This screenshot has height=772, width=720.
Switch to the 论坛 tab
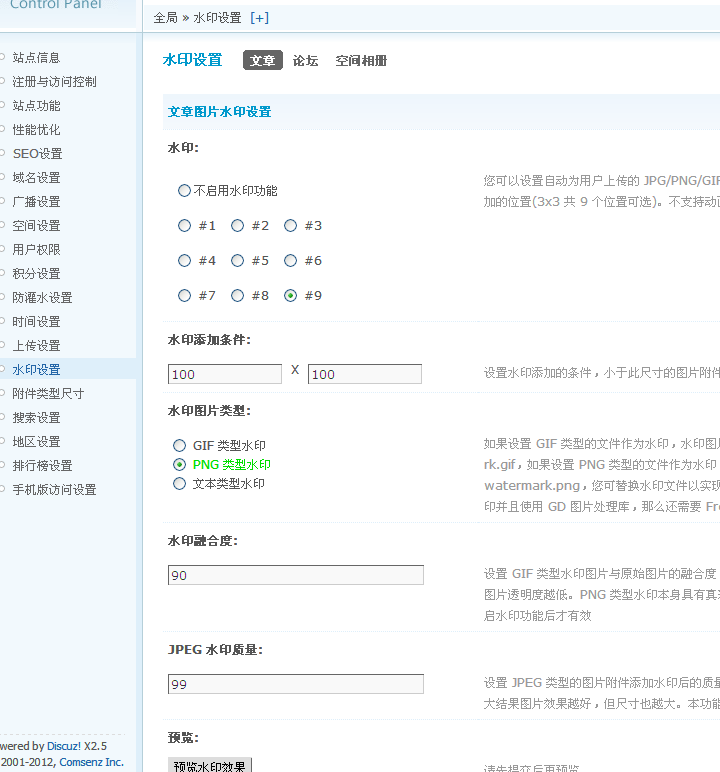(305, 61)
